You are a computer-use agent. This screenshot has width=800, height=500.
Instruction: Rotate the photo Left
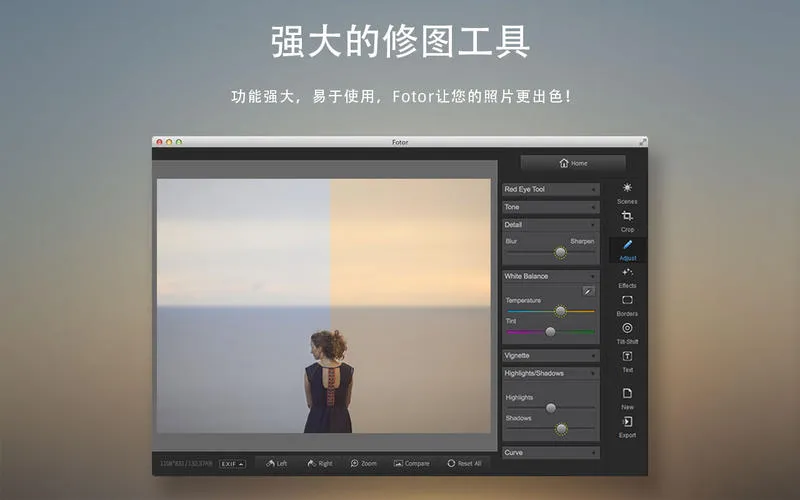click(276, 463)
